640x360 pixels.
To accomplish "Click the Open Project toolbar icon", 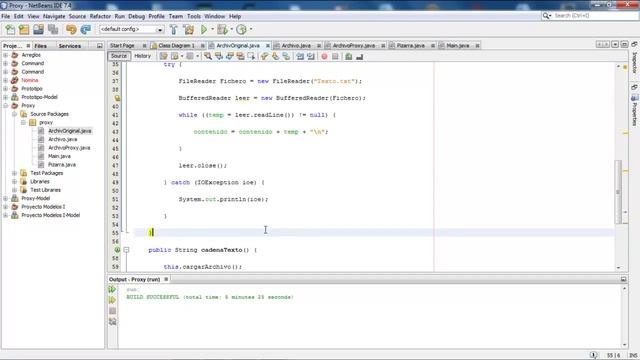I will [x=38, y=29].
